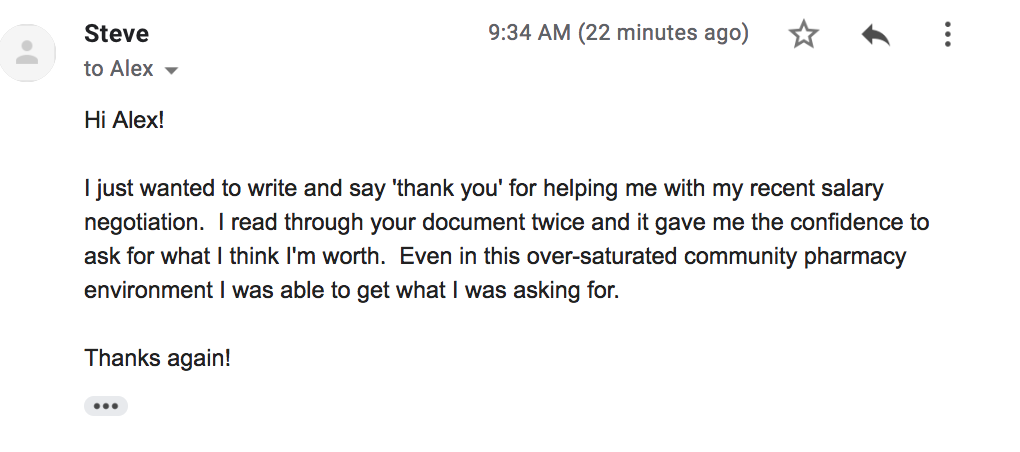Click the 'Hi Alex!' greeting line

(x=123, y=120)
